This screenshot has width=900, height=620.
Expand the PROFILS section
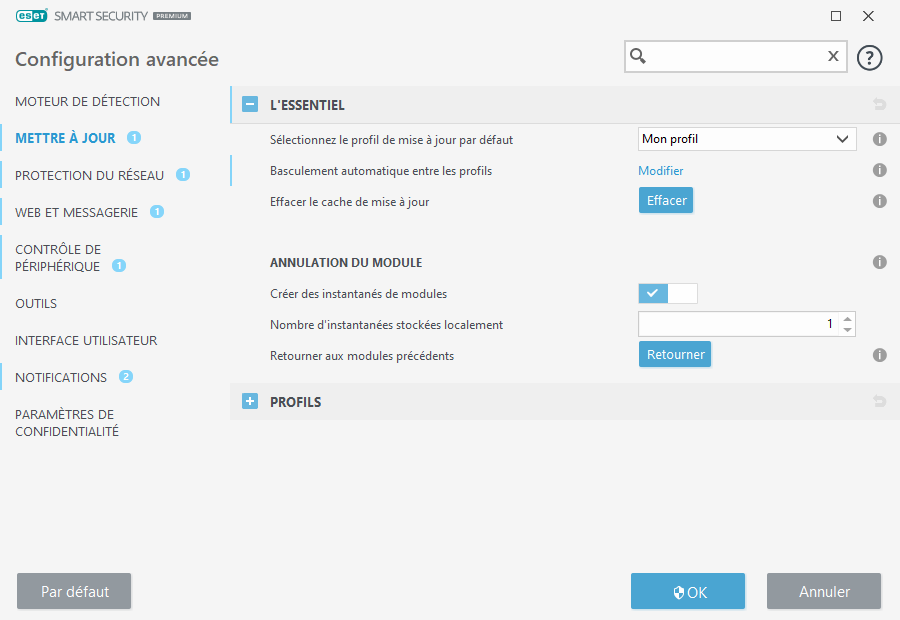coord(250,401)
